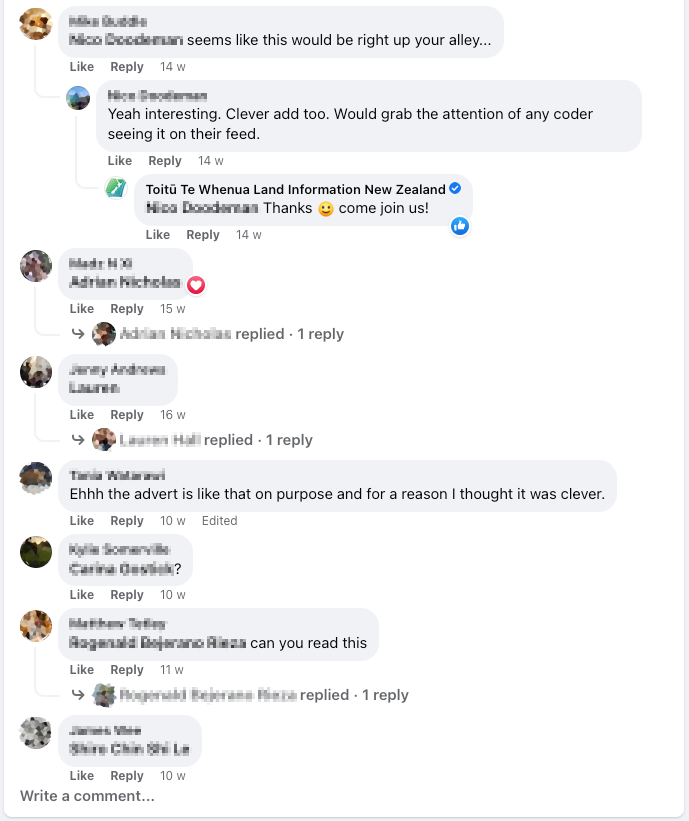Click the thumbs-up reaction on Toitū's reply

460,226
